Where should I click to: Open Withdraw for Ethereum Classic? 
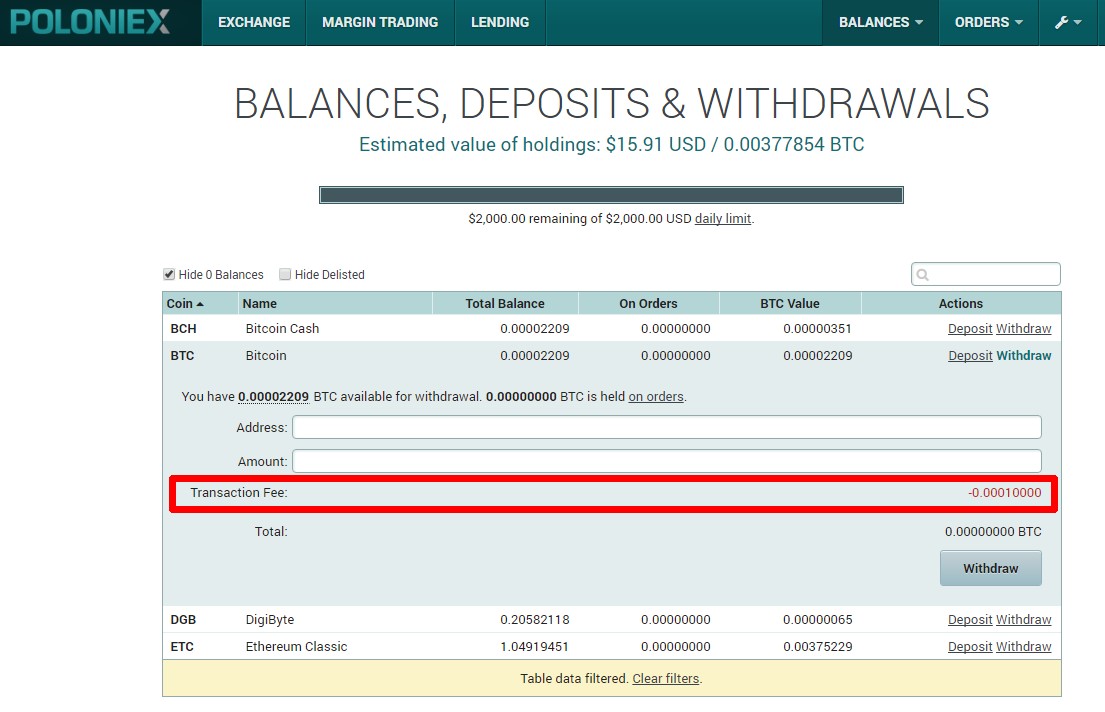[x=1023, y=647]
